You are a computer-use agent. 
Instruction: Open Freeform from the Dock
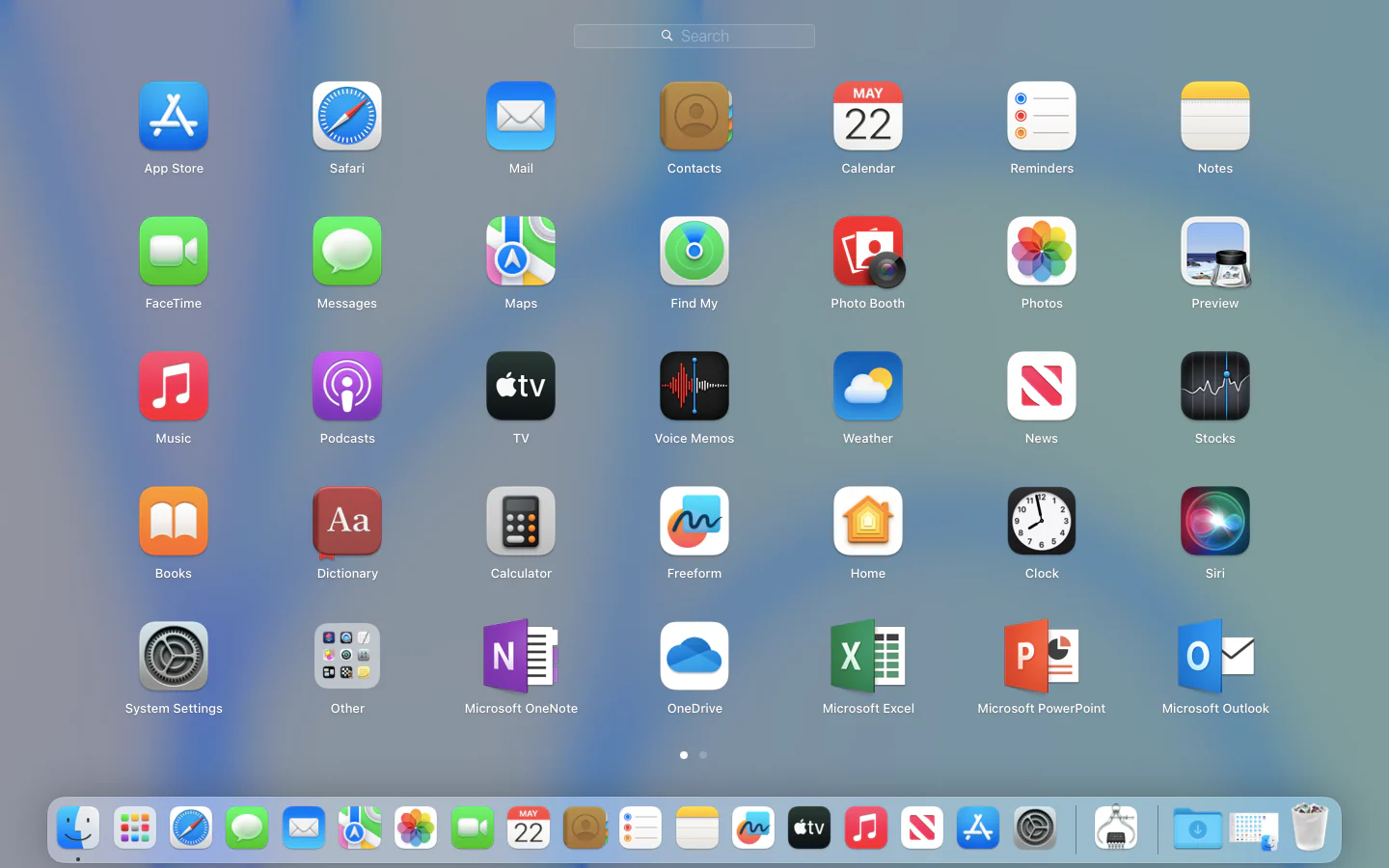[x=753, y=828]
